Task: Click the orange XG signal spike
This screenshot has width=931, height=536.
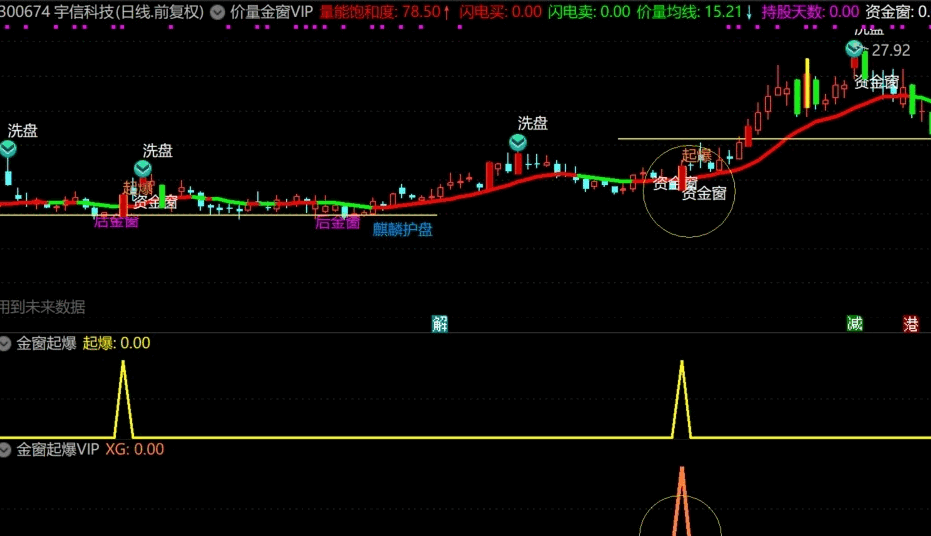Action: pyautogui.click(x=682, y=502)
